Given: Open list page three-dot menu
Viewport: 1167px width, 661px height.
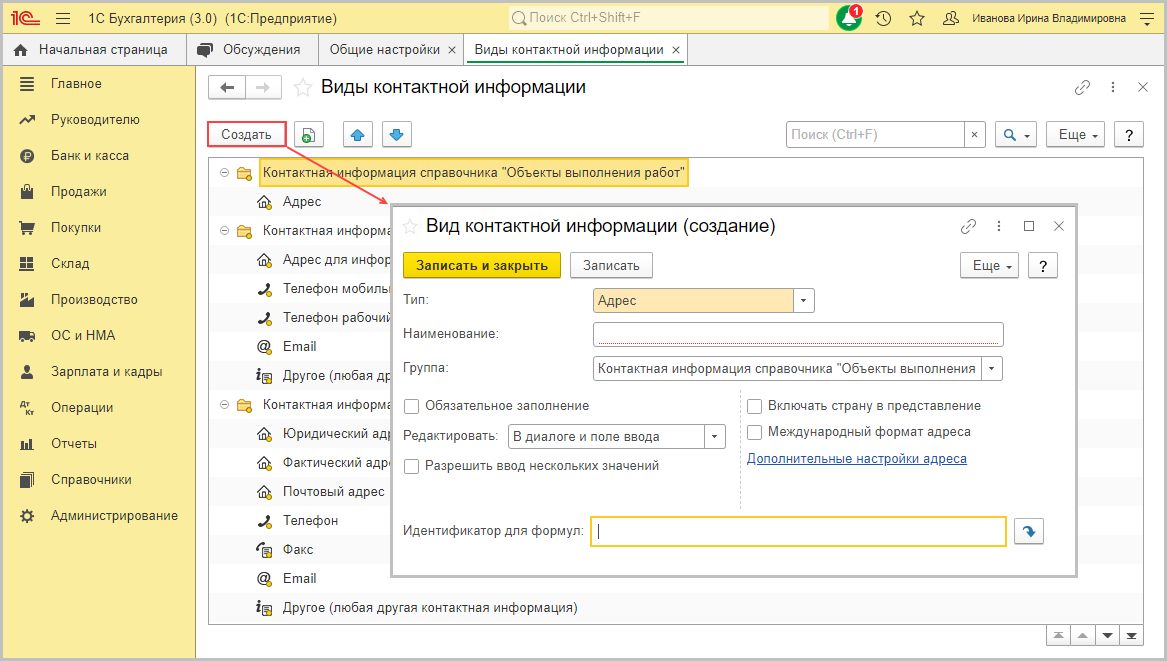Looking at the screenshot, I should click(x=1113, y=88).
